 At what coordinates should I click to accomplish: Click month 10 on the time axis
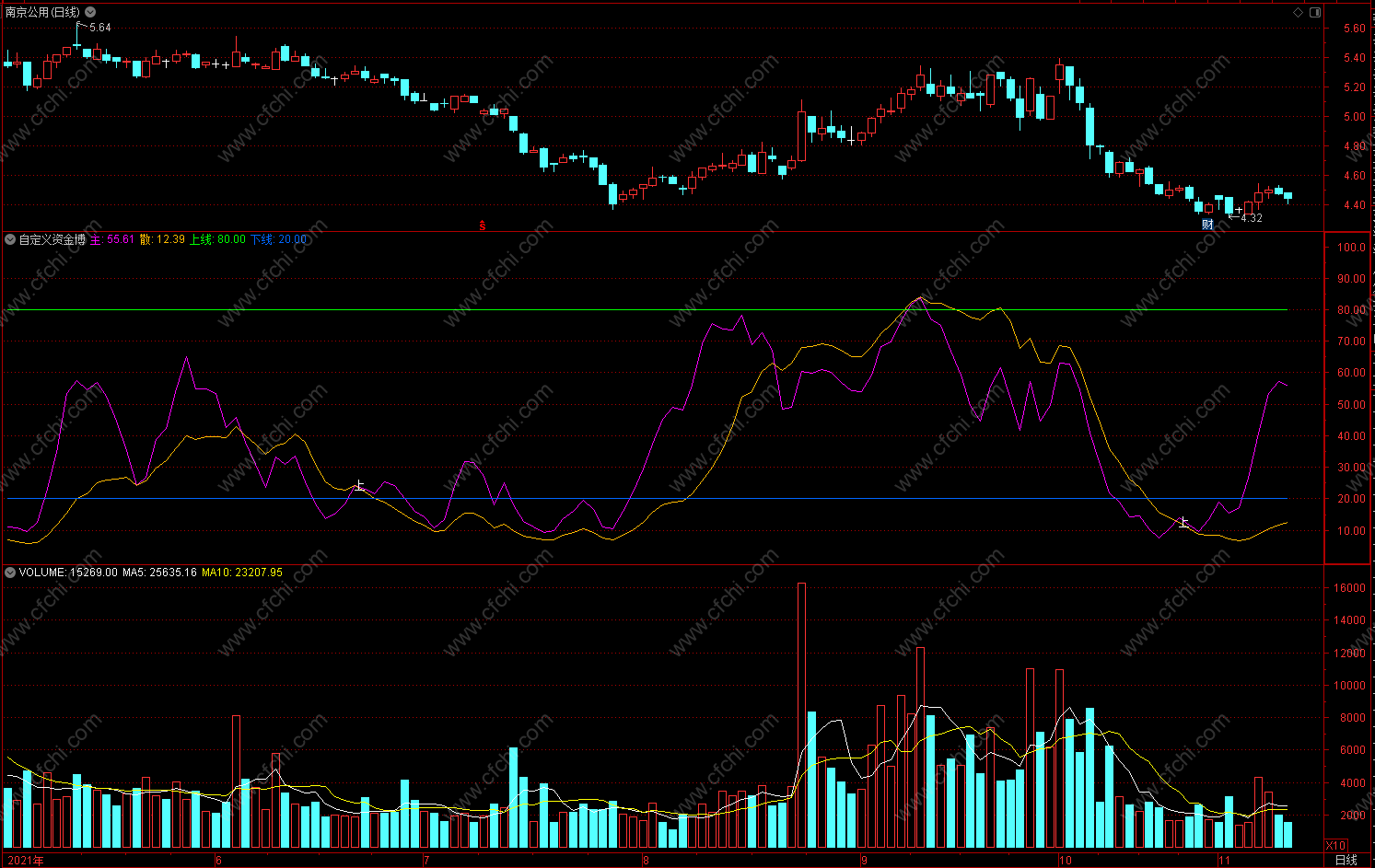coord(1066,861)
